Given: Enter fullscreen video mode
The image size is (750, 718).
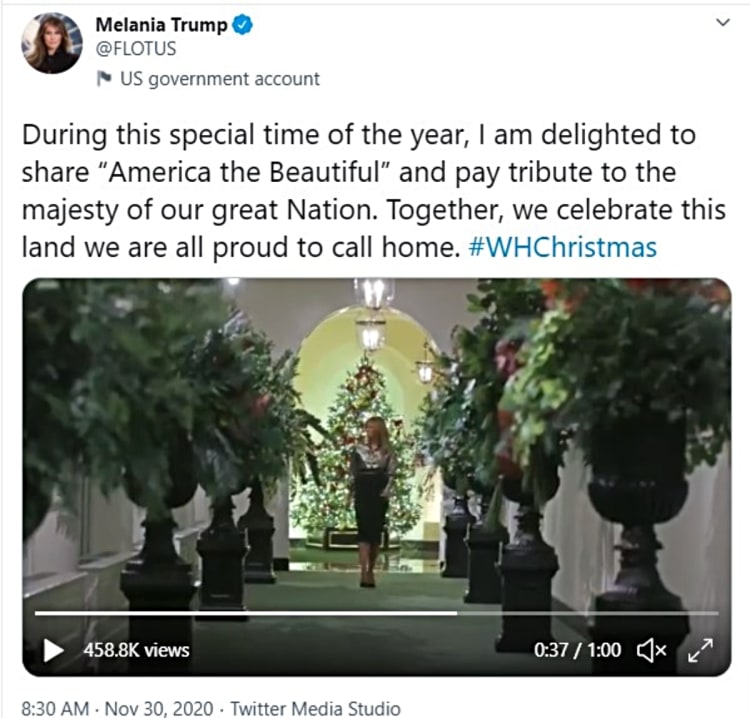Looking at the screenshot, I should 699,650.
